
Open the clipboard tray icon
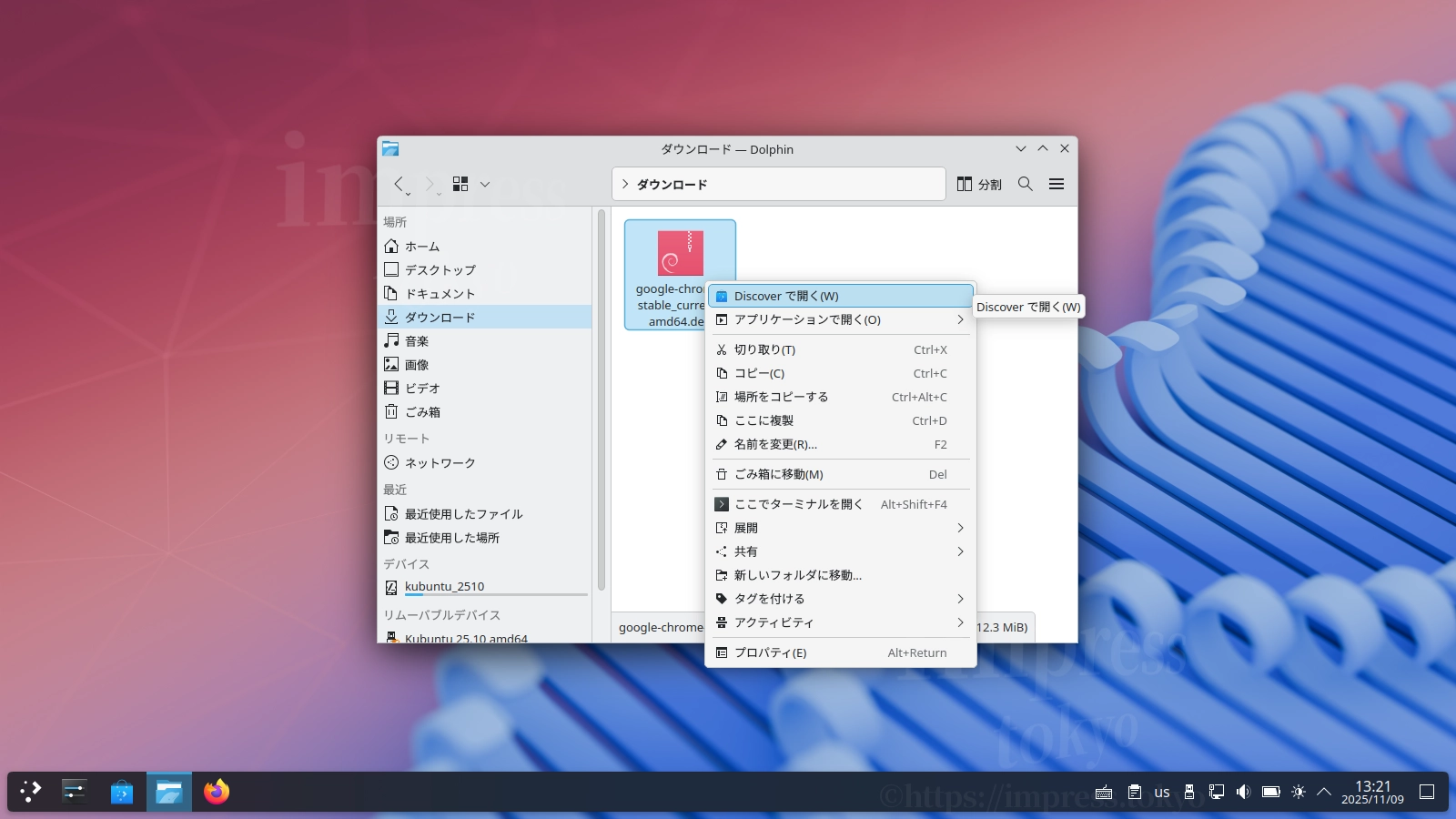point(1135,792)
